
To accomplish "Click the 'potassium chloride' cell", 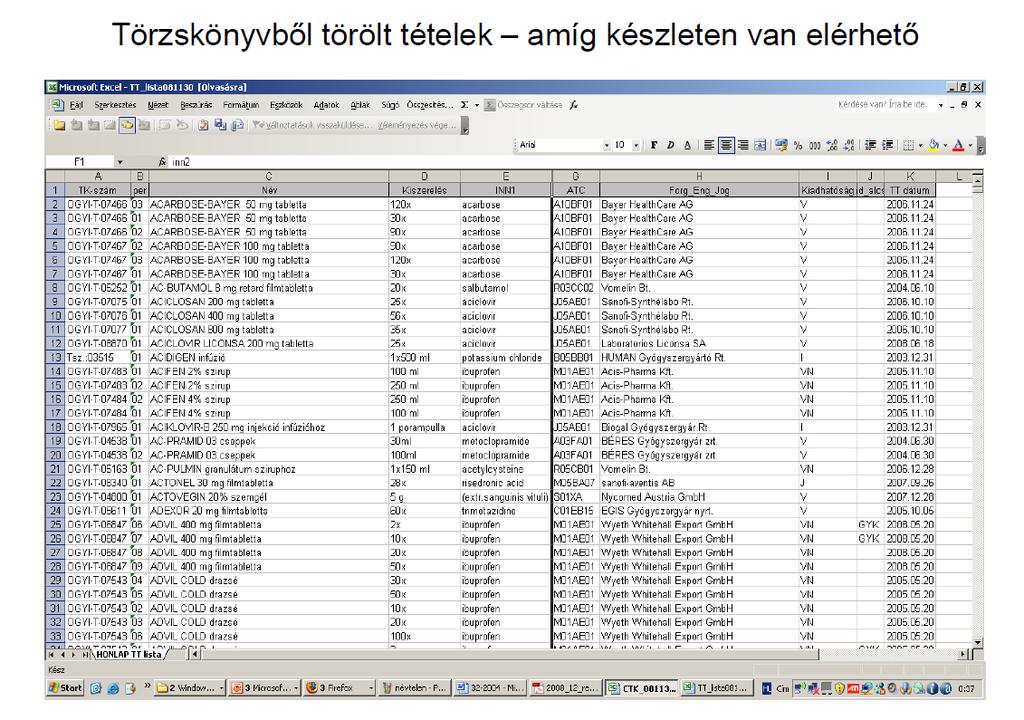I will 505,358.
